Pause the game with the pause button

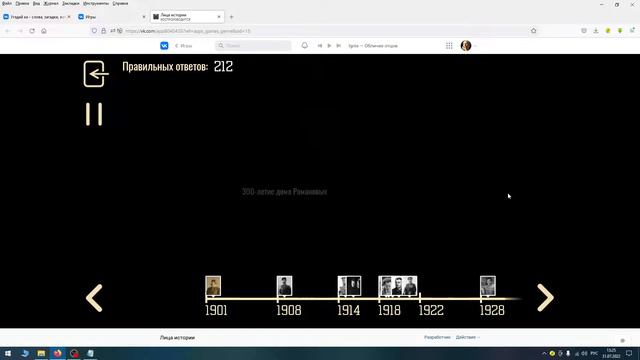click(x=94, y=114)
